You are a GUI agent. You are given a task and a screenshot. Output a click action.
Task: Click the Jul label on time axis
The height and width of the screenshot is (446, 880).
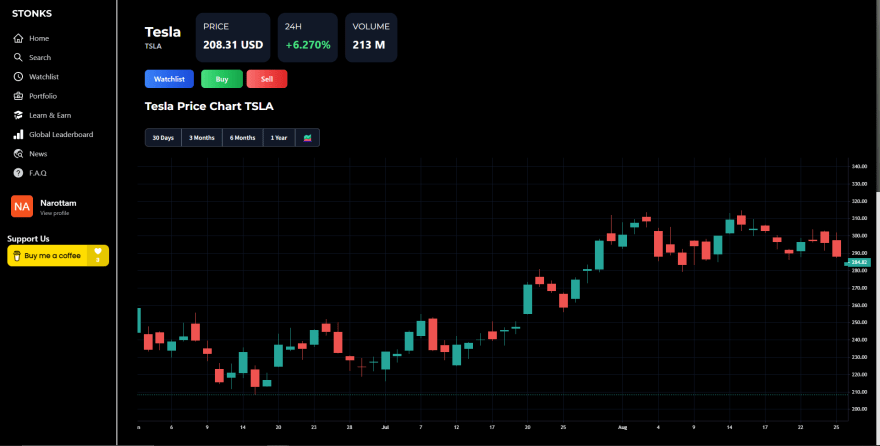tap(384, 427)
